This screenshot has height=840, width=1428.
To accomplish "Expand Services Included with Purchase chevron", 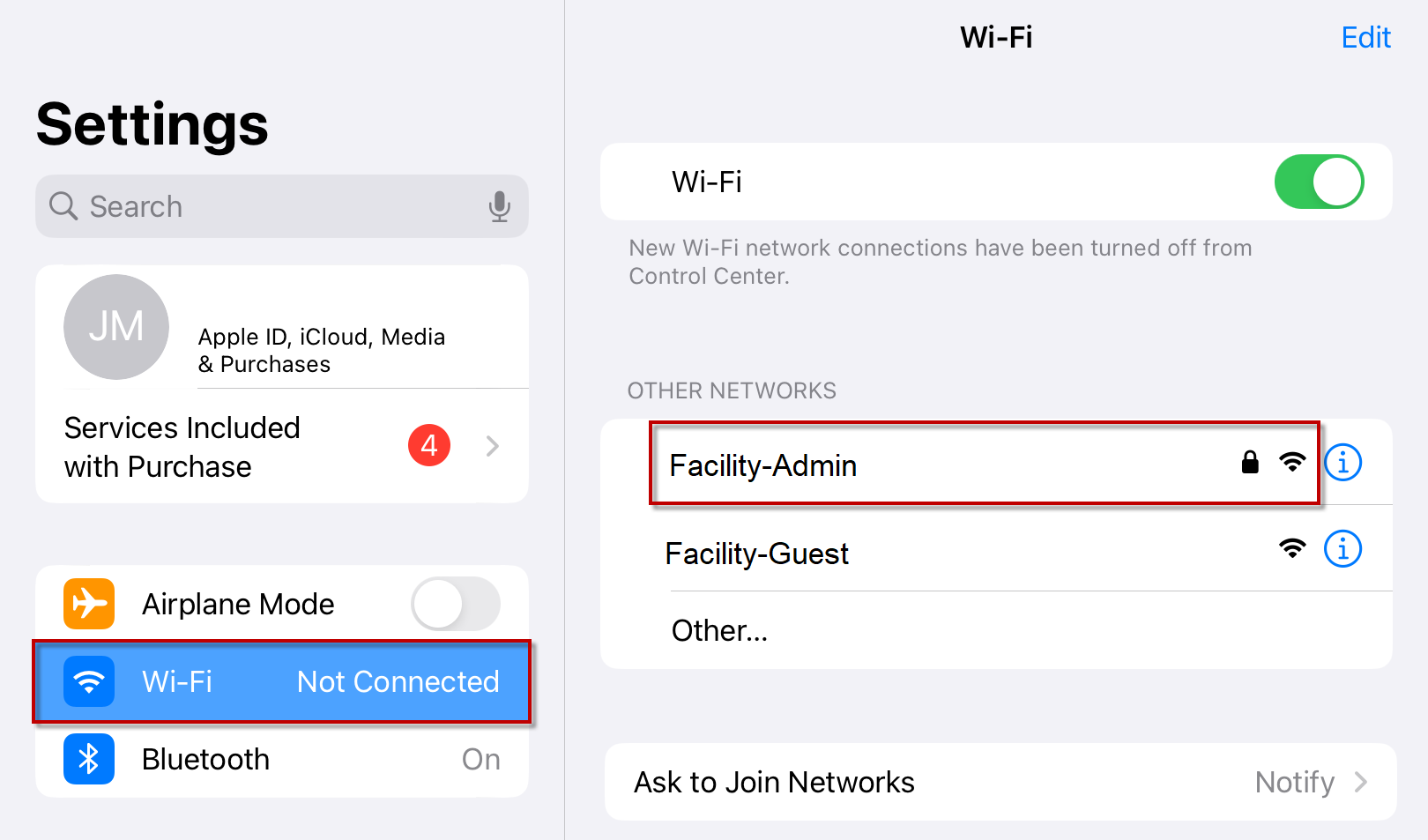I will (493, 446).
